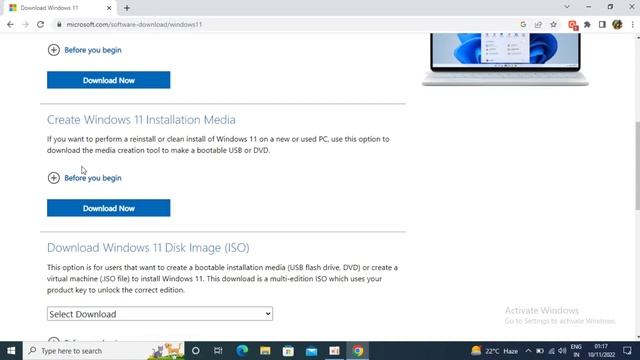
Task: Click the volume speaker icon
Action: click(562, 351)
